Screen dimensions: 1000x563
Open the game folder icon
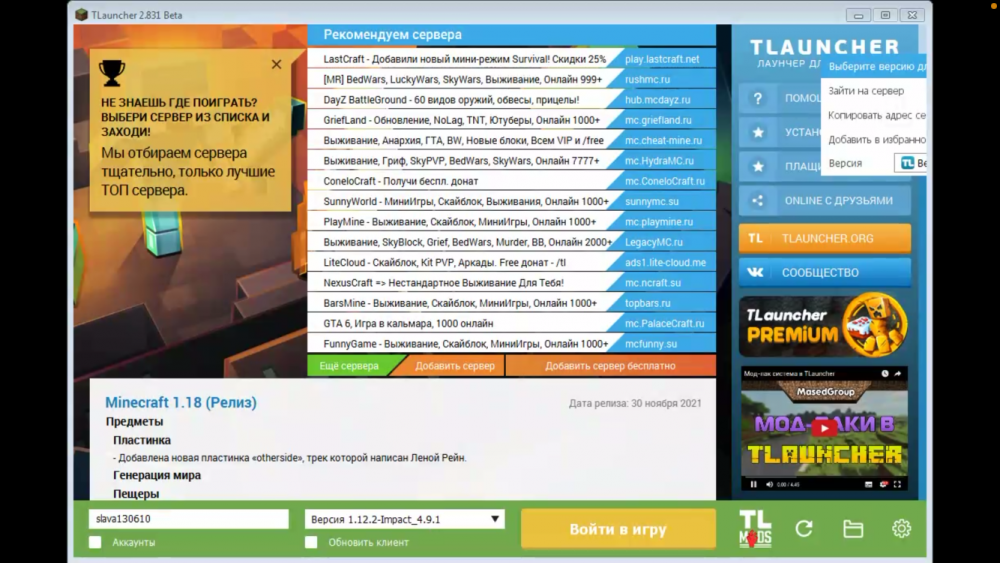853,529
